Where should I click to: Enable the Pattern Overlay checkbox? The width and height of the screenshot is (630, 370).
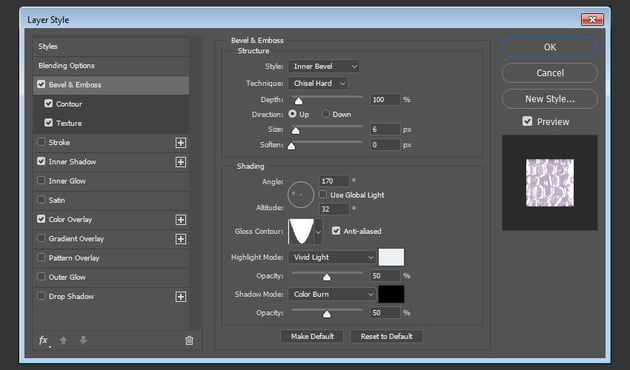coord(41,258)
